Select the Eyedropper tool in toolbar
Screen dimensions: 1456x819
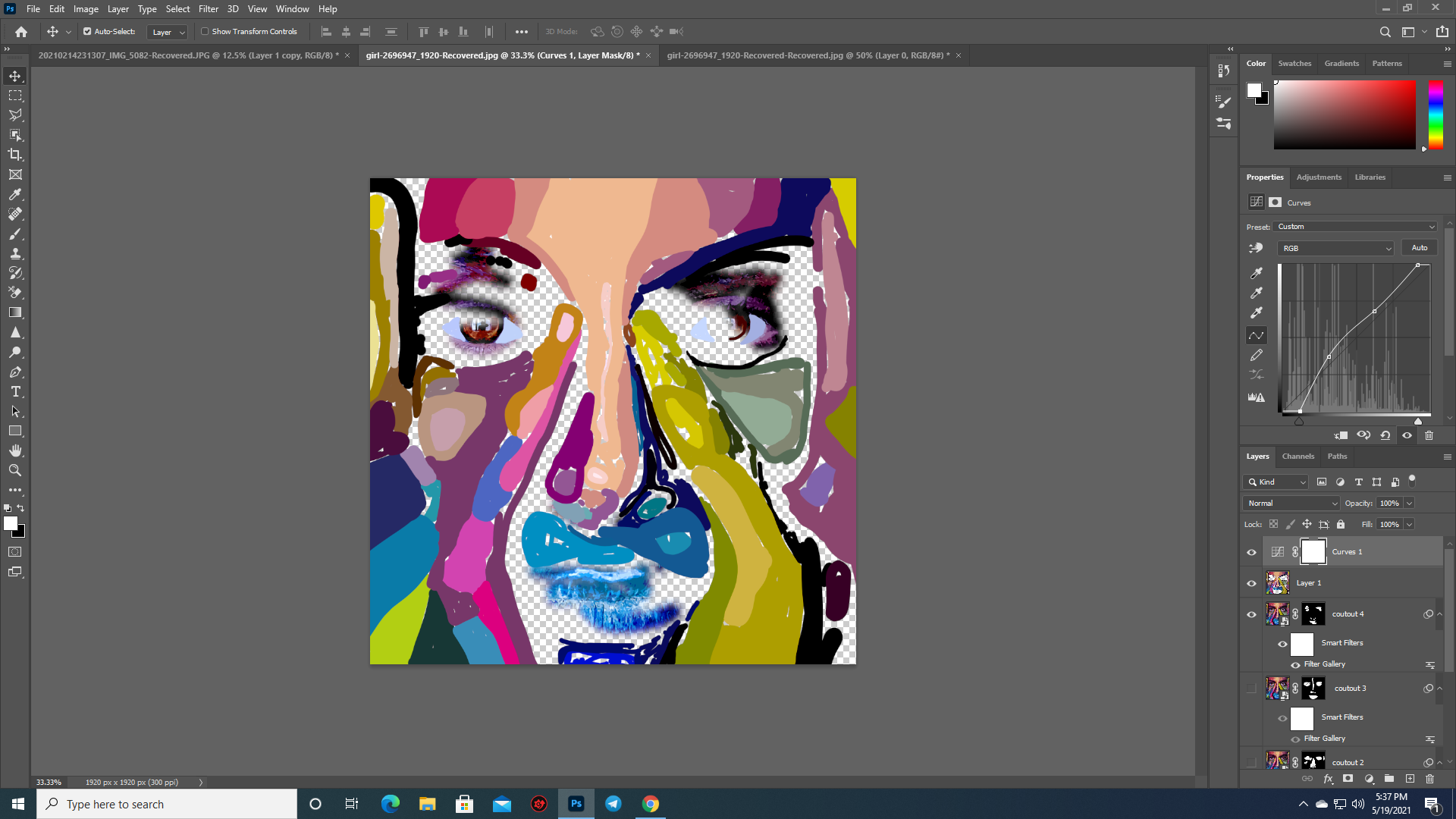(x=15, y=194)
